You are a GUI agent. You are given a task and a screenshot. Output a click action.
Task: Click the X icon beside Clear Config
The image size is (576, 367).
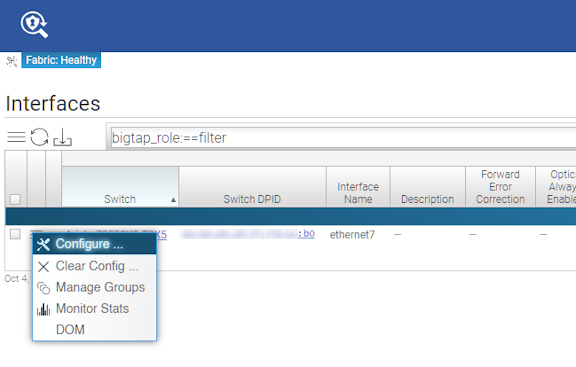[43, 267]
